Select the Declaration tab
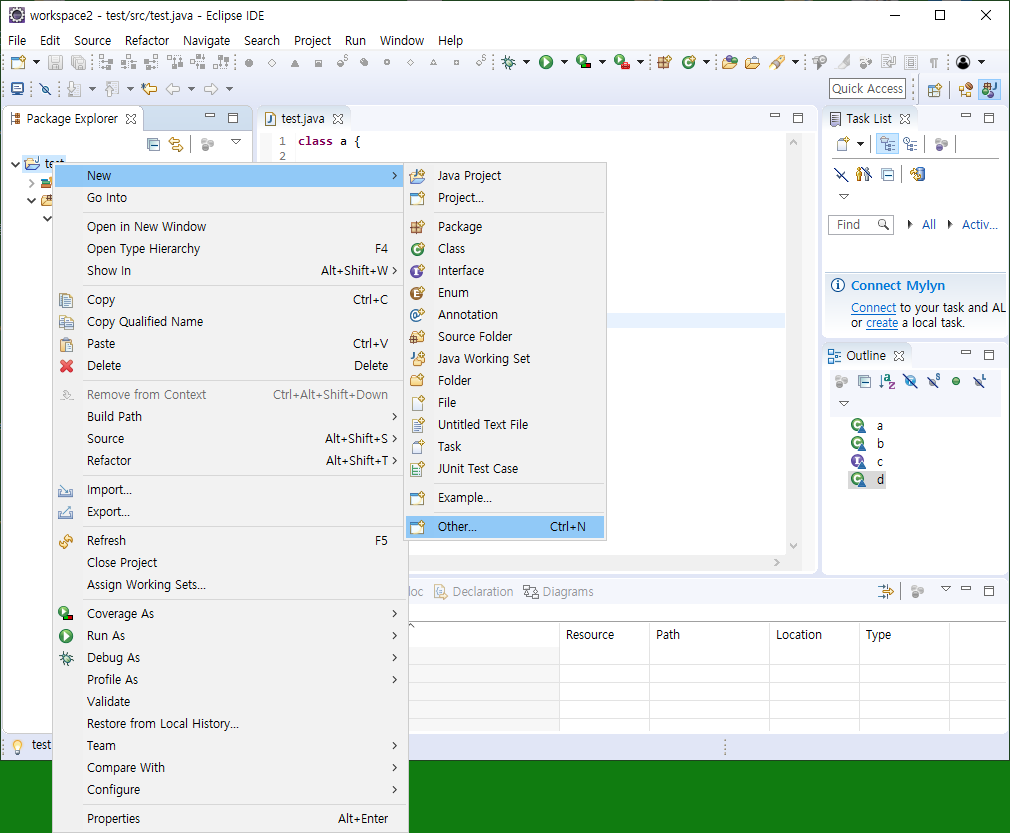Viewport: 1010px width, 833px height. (x=474, y=591)
